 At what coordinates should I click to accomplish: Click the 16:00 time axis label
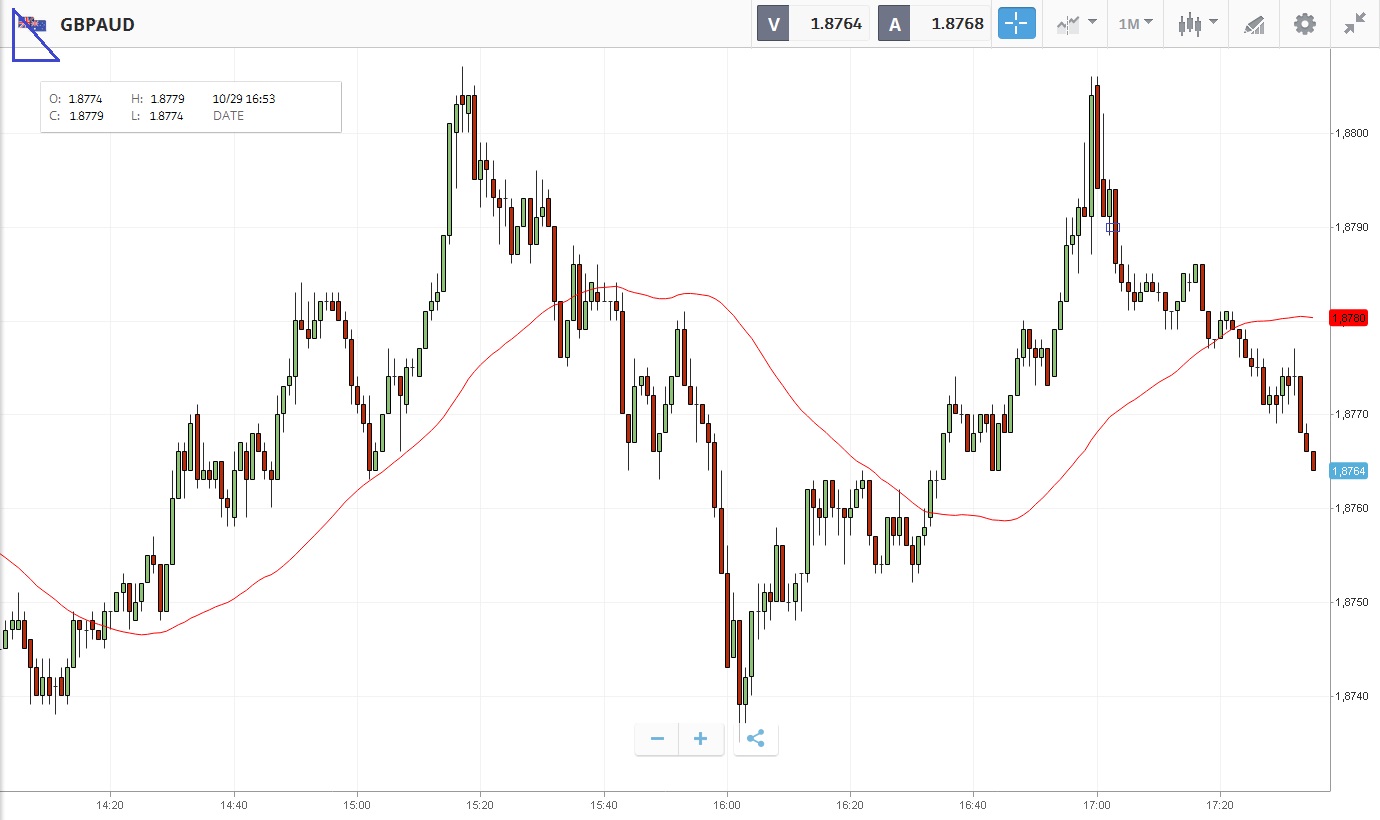727,804
